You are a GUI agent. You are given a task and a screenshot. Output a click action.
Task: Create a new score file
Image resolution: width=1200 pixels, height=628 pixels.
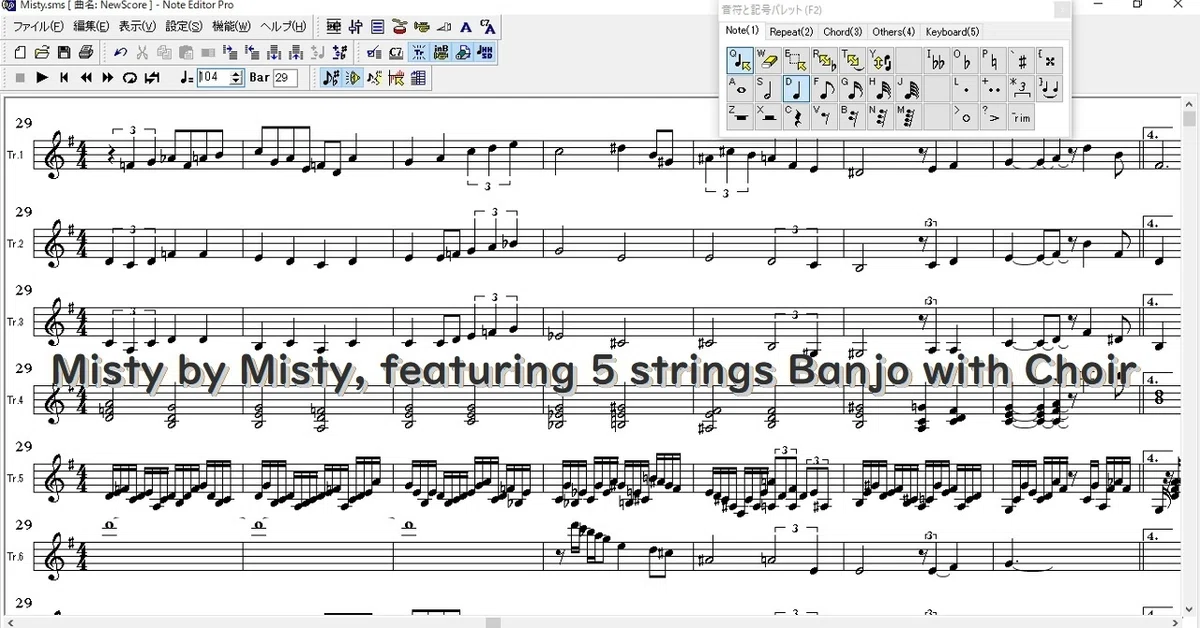coord(20,53)
